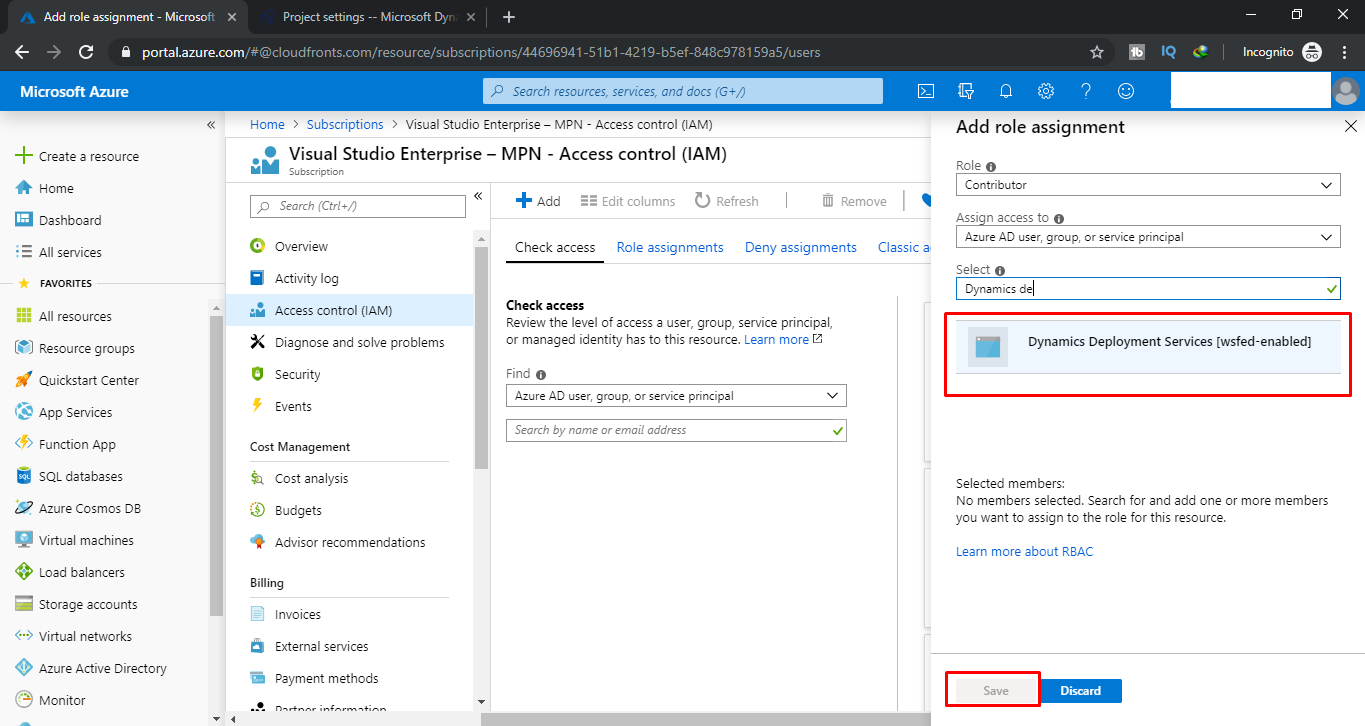Click the Select field info icon

pos(1000,270)
